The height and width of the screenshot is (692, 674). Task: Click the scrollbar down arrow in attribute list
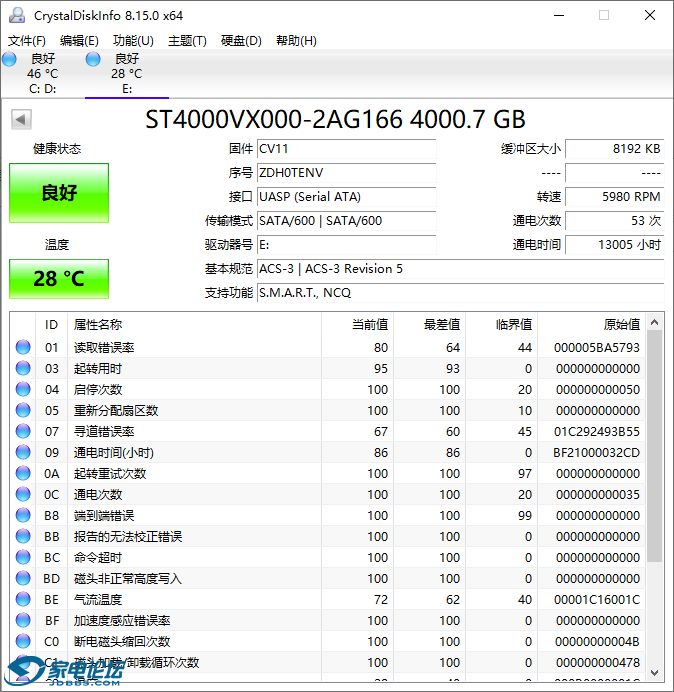(x=655, y=673)
